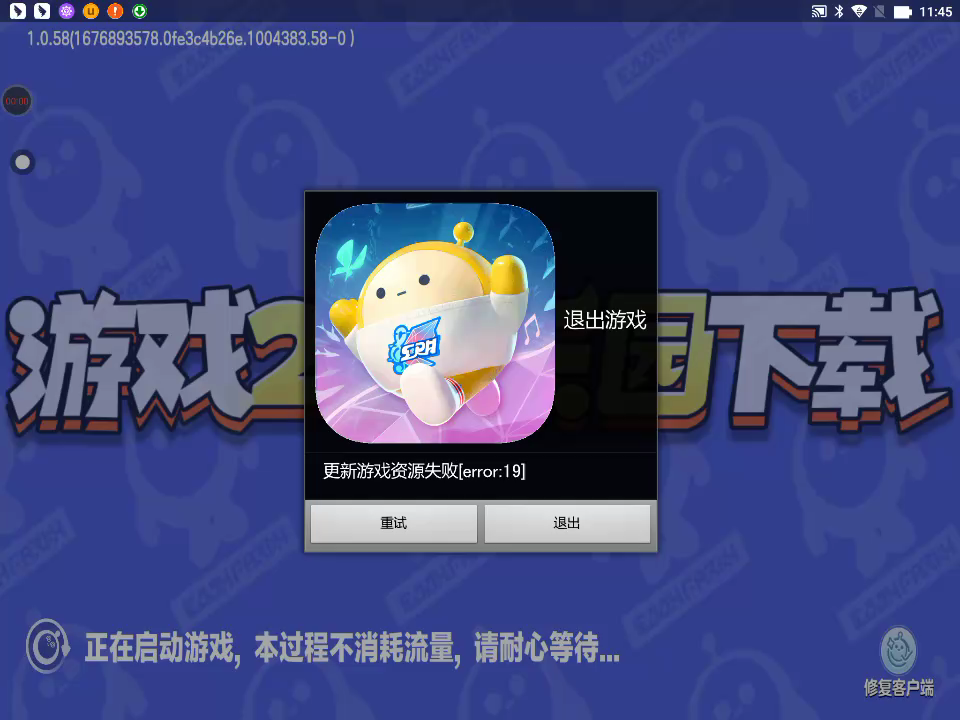Viewport: 960px width, 720px height.
Task: Click the spinning loading icon at bottom-left
Action: click(x=46, y=646)
